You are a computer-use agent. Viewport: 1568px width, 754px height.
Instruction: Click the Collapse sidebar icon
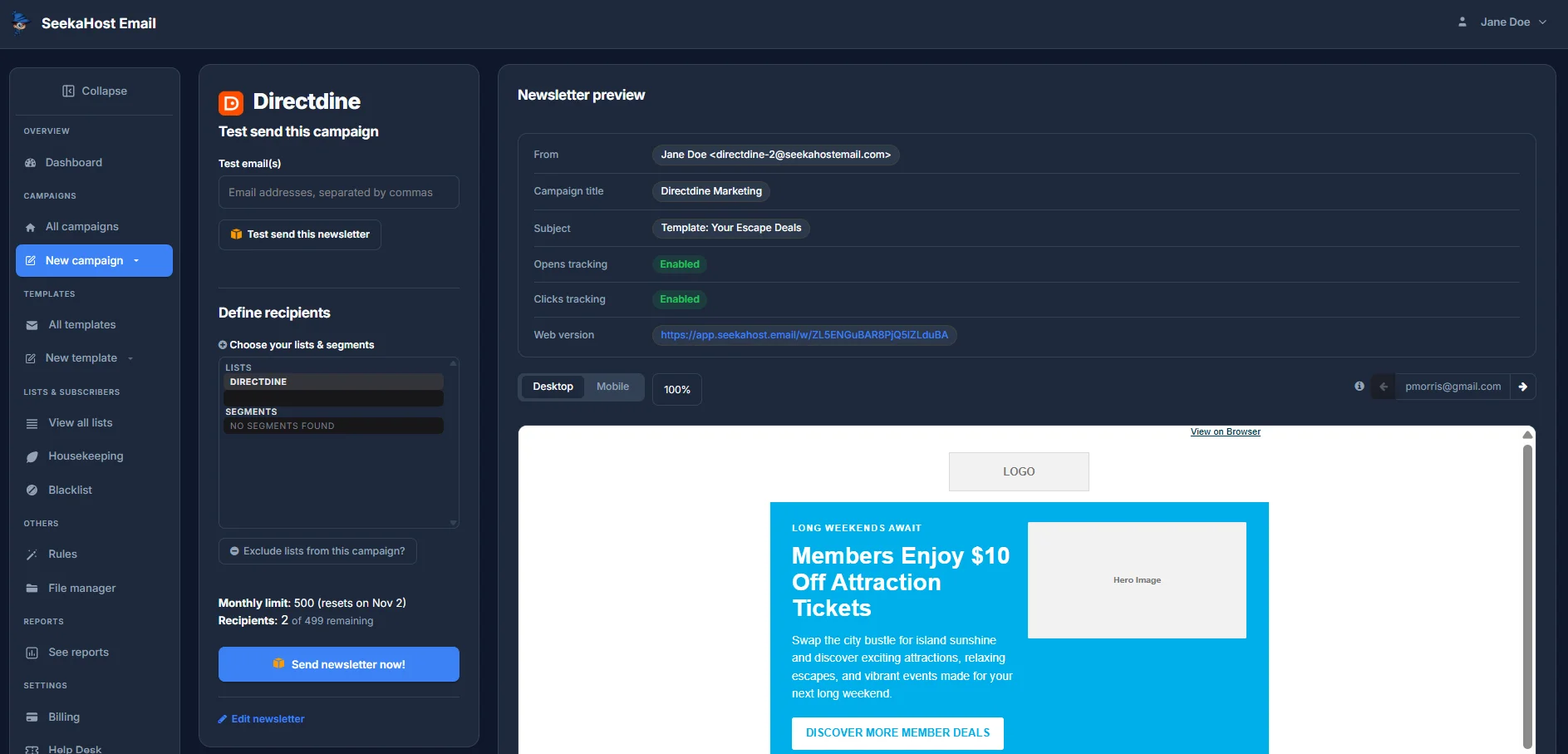68,91
